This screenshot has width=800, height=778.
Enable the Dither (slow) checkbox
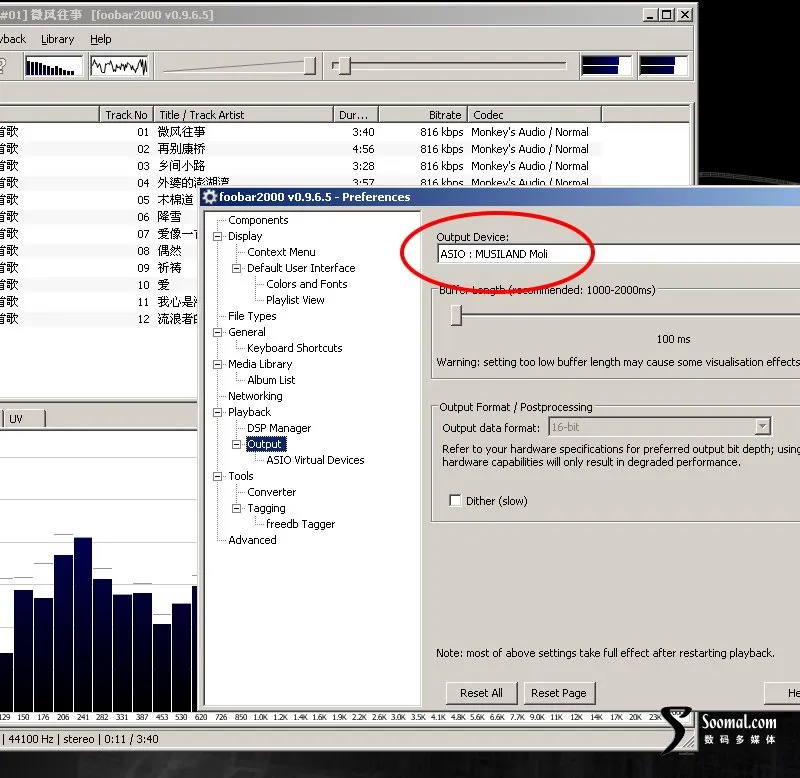click(455, 500)
